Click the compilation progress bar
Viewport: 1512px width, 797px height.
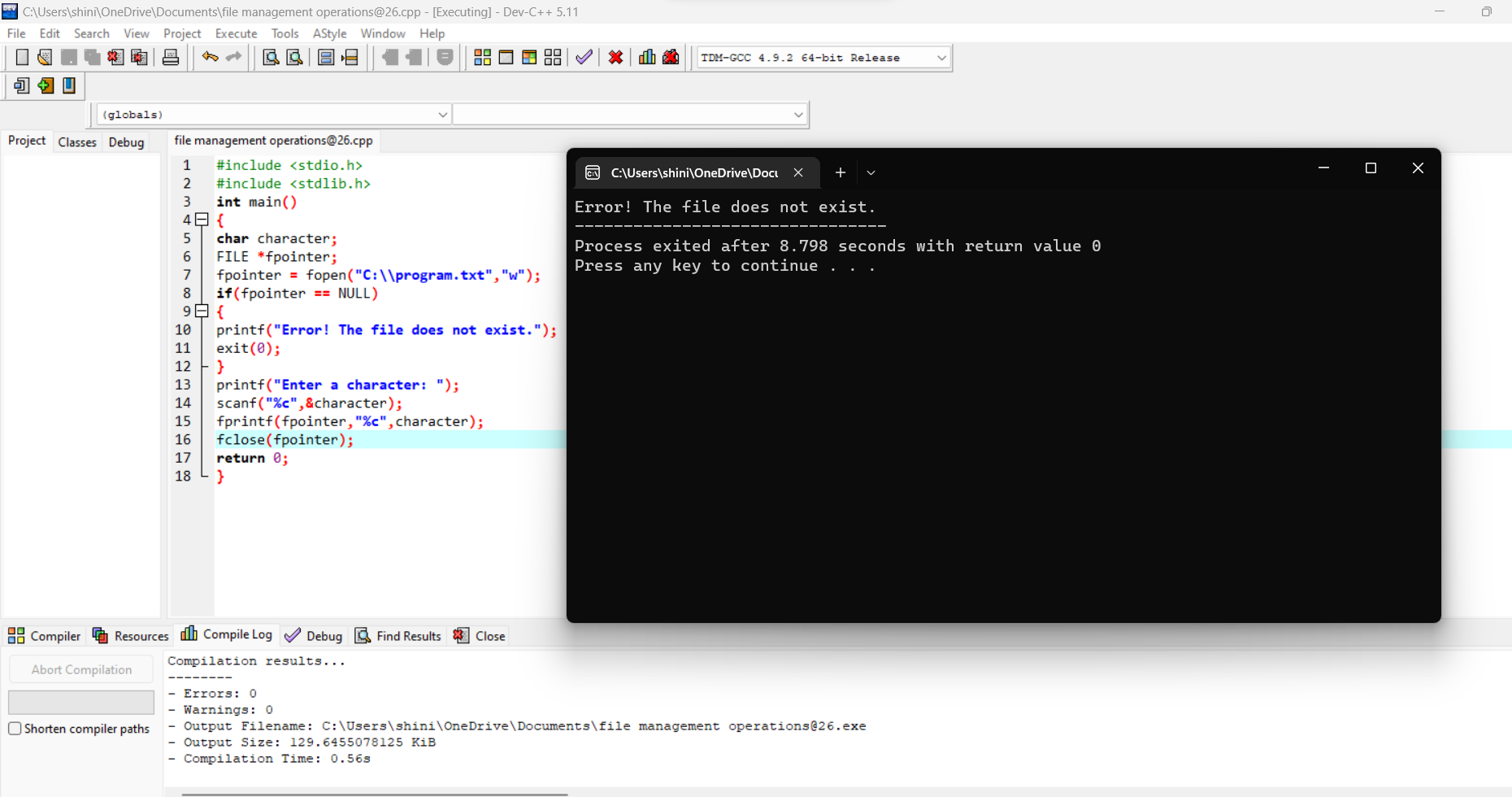point(80,701)
